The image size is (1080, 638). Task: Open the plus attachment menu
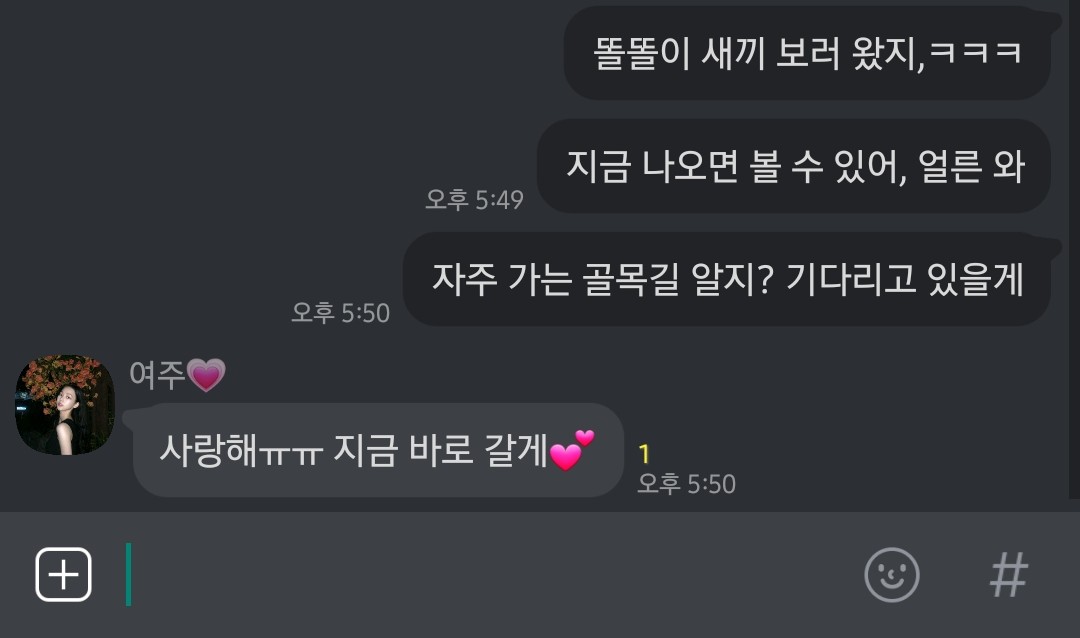pyautogui.click(x=63, y=574)
